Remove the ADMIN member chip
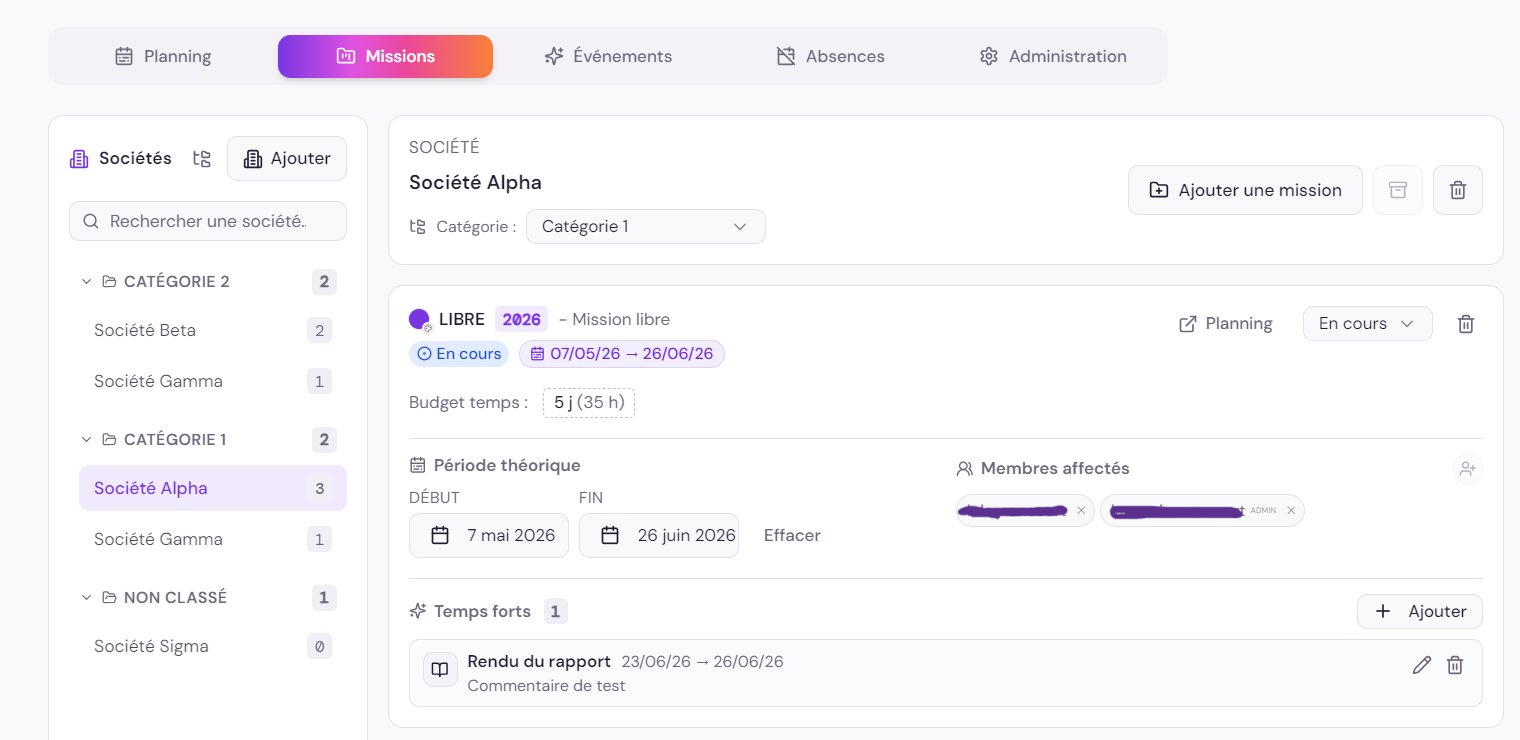This screenshot has width=1520, height=740. [1291, 511]
